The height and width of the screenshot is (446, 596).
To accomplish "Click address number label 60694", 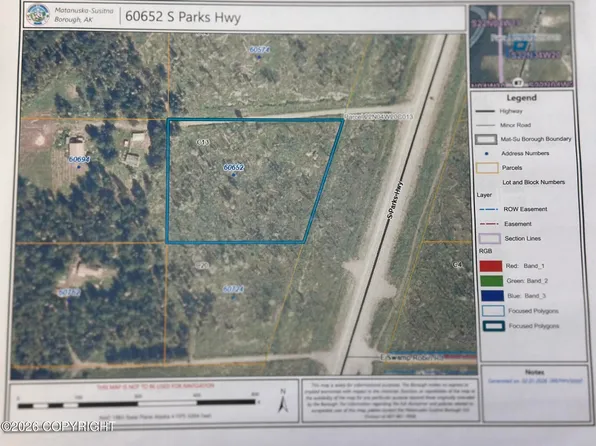I will (x=79, y=160).
